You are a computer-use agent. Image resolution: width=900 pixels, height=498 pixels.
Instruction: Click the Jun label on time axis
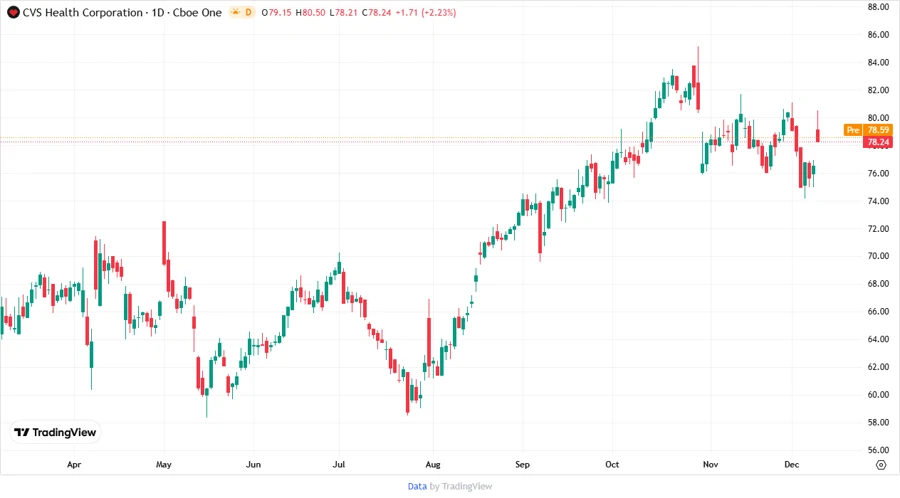click(253, 465)
